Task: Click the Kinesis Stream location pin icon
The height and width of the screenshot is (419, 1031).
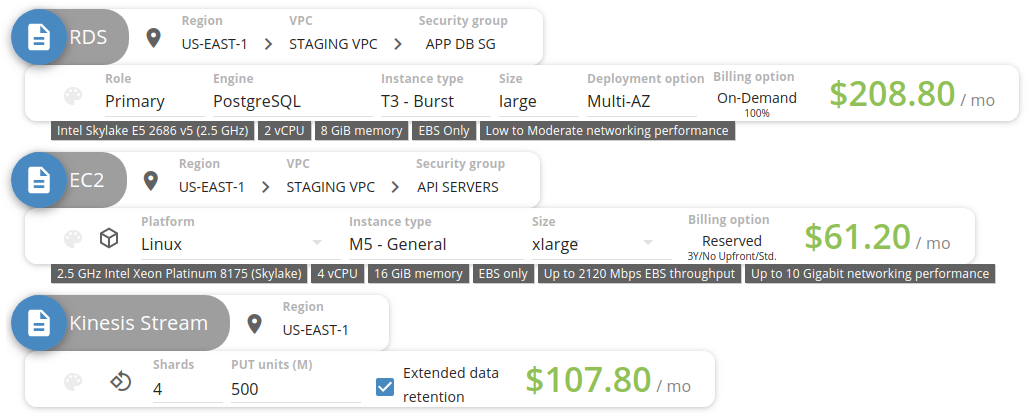Action: (x=254, y=323)
